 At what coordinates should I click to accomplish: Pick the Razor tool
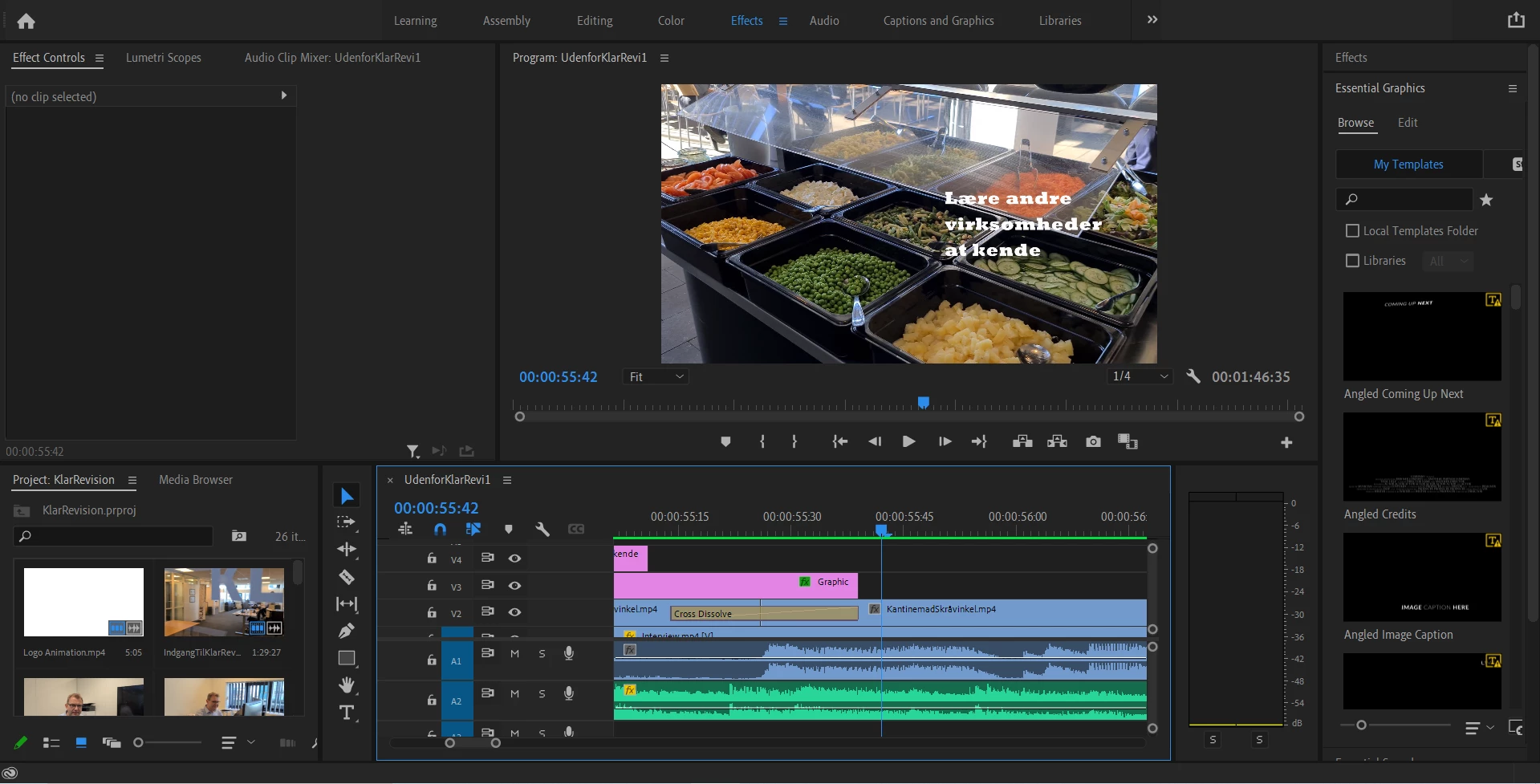tap(347, 577)
